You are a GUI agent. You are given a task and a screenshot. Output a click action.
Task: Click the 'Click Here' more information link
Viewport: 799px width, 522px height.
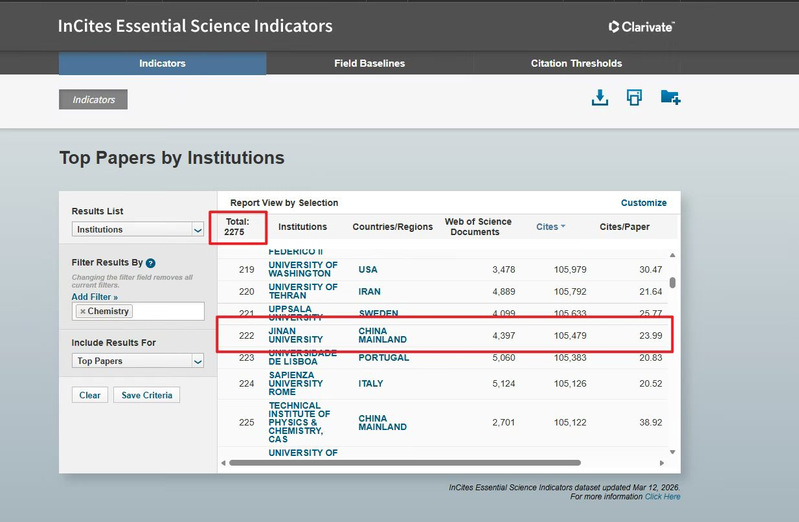[662, 496]
